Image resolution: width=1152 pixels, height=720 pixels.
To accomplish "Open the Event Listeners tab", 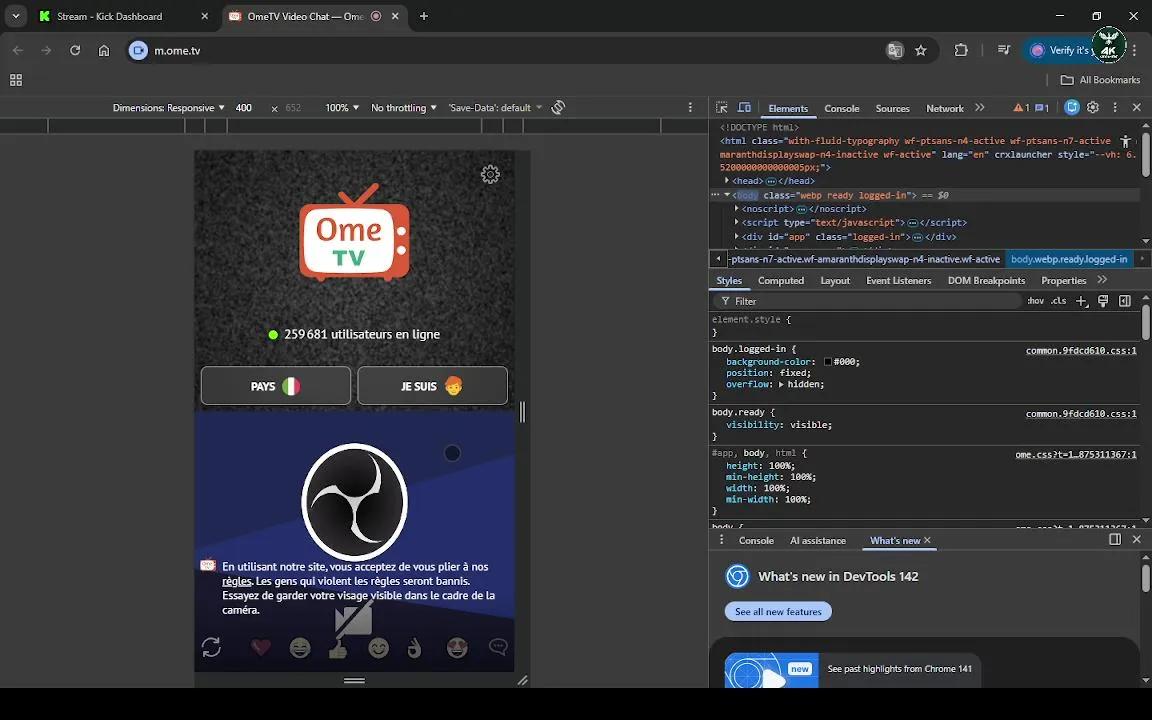I will [899, 281].
